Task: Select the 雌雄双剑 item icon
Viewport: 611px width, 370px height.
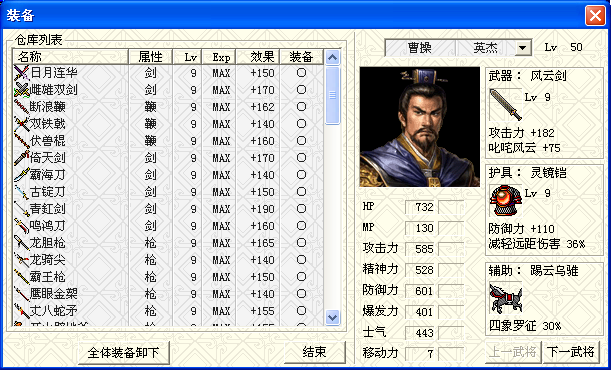Action: pos(21,90)
